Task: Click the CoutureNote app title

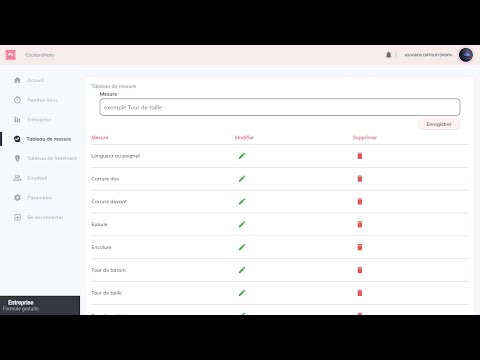Action: 40,55
